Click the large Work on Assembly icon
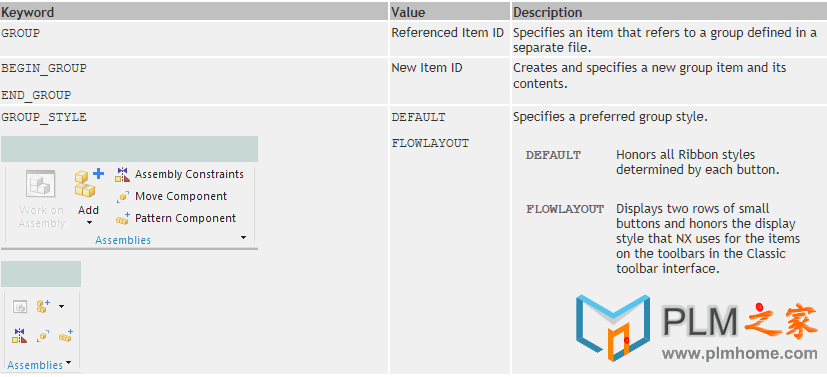This screenshot has width=827, height=377. click(x=41, y=184)
